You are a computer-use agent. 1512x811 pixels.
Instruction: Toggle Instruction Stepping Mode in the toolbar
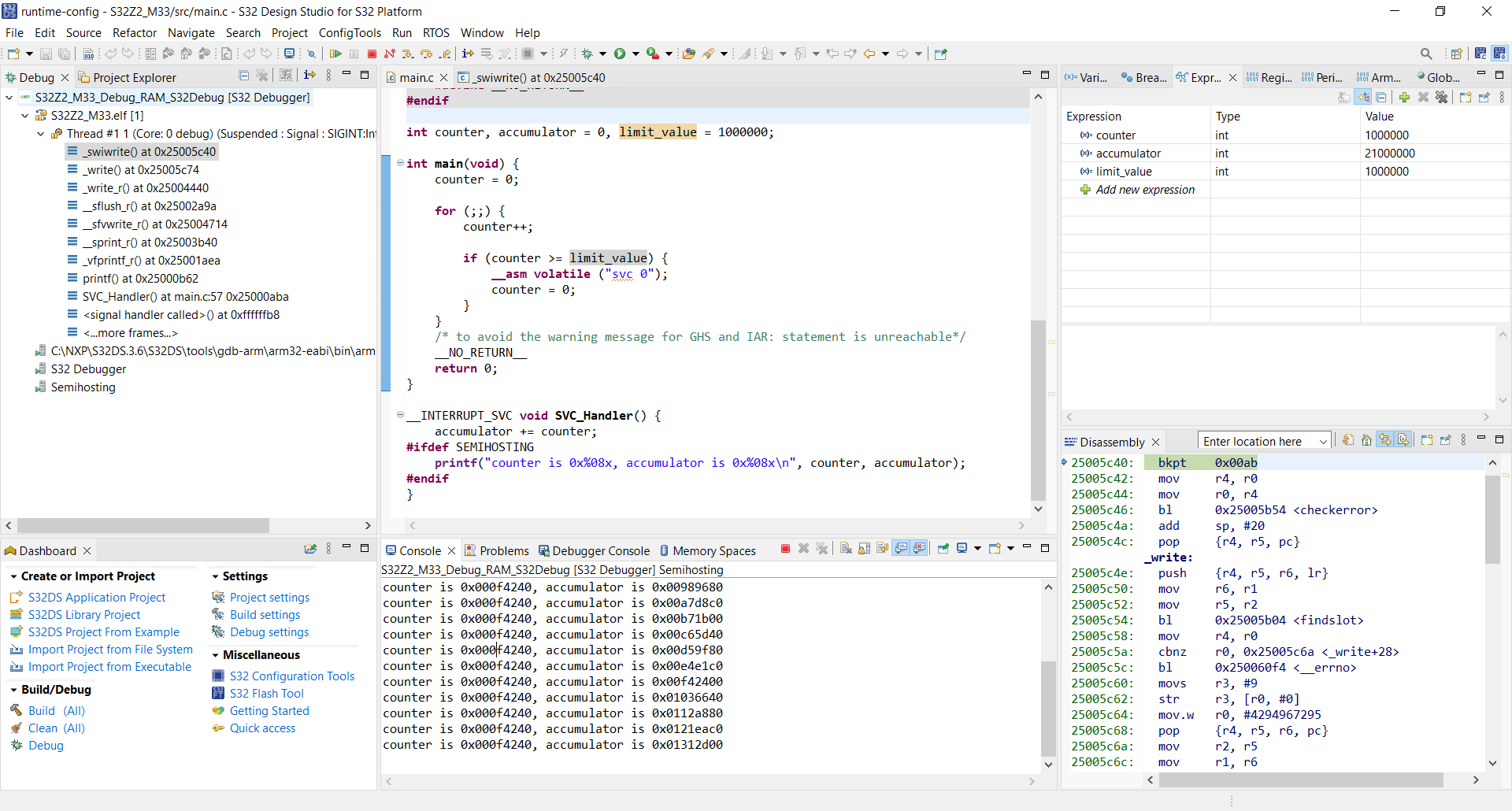tap(468, 54)
